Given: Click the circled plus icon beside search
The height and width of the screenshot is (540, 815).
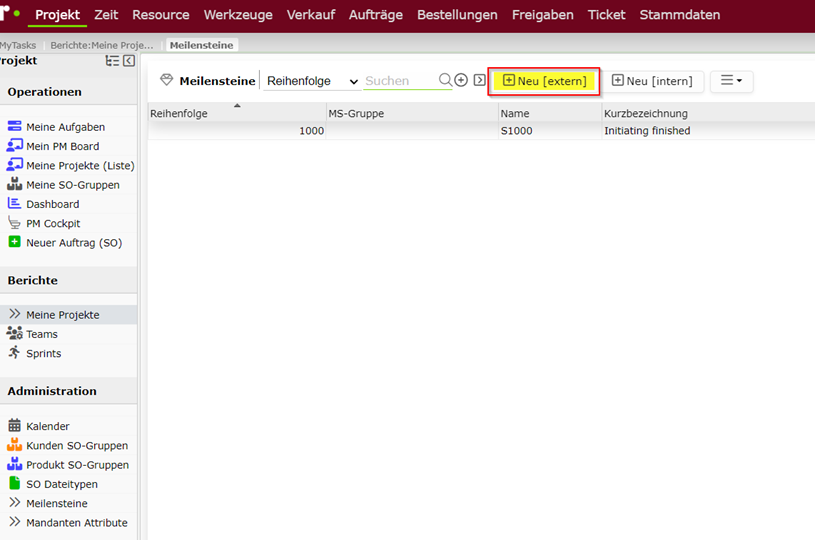Looking at the screenshot, I should 461,80.
